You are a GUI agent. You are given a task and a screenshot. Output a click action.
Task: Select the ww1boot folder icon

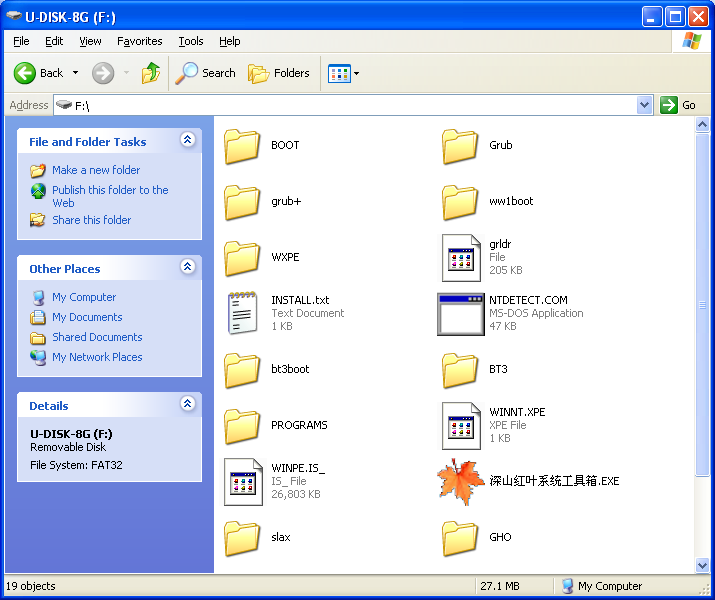(460, 202)
